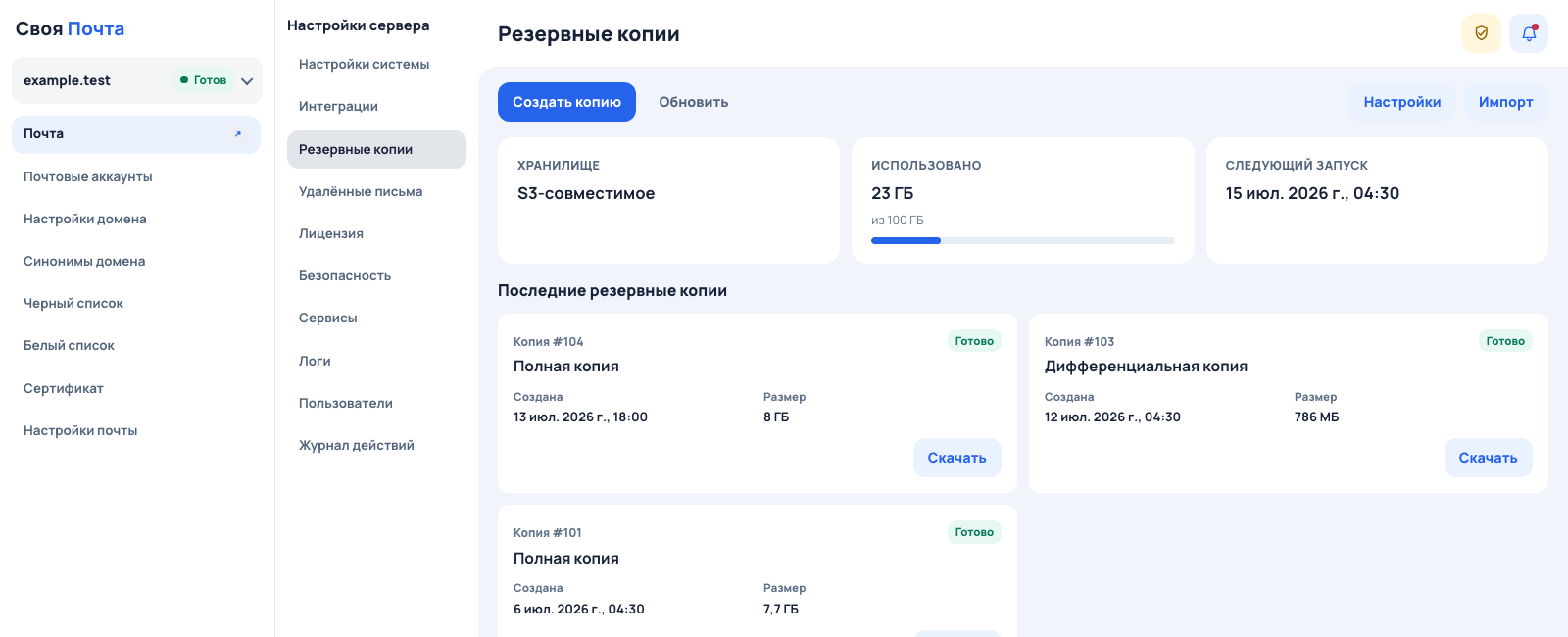Click the Создать копию button
This screenshot has width=1568, height=637.
pos(566,102)
